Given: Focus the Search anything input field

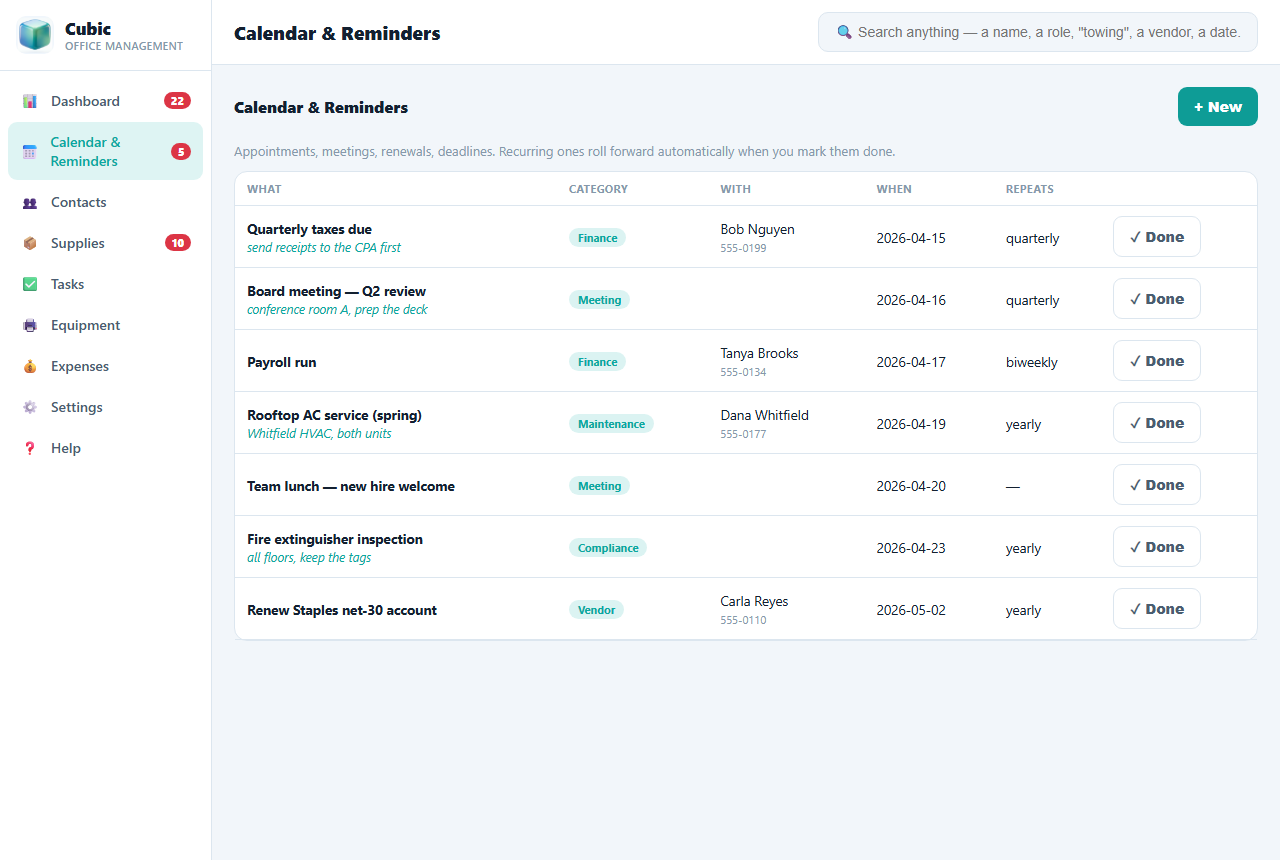Looking at the screenshot, I should (x=1037, y=32).
